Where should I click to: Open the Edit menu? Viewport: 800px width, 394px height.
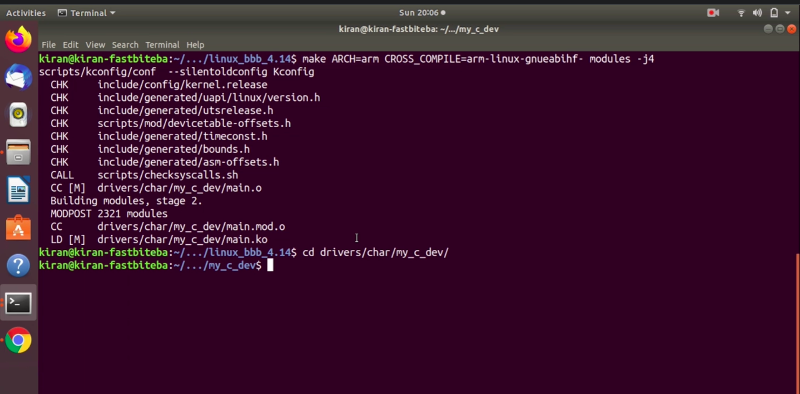pos(70,44)
